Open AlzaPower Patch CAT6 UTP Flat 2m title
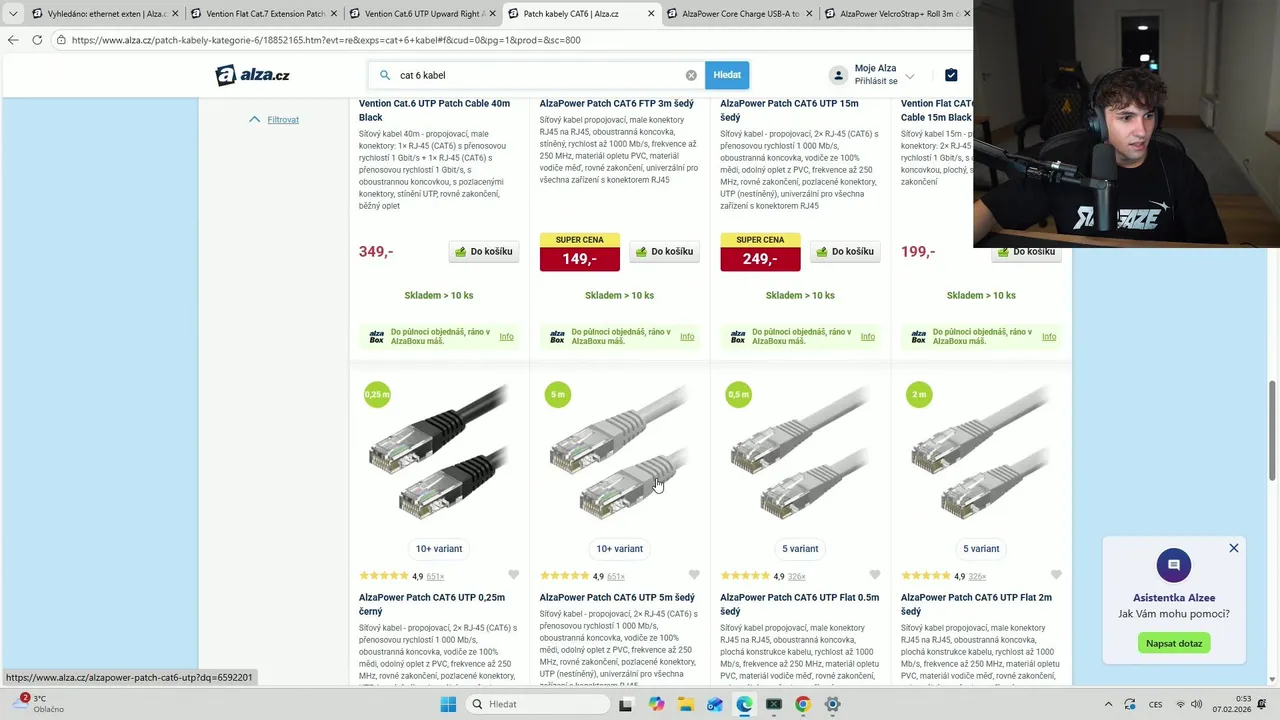Image resolution: width=1280 pixels, height=720 pixels. click(x=976, y=604)
